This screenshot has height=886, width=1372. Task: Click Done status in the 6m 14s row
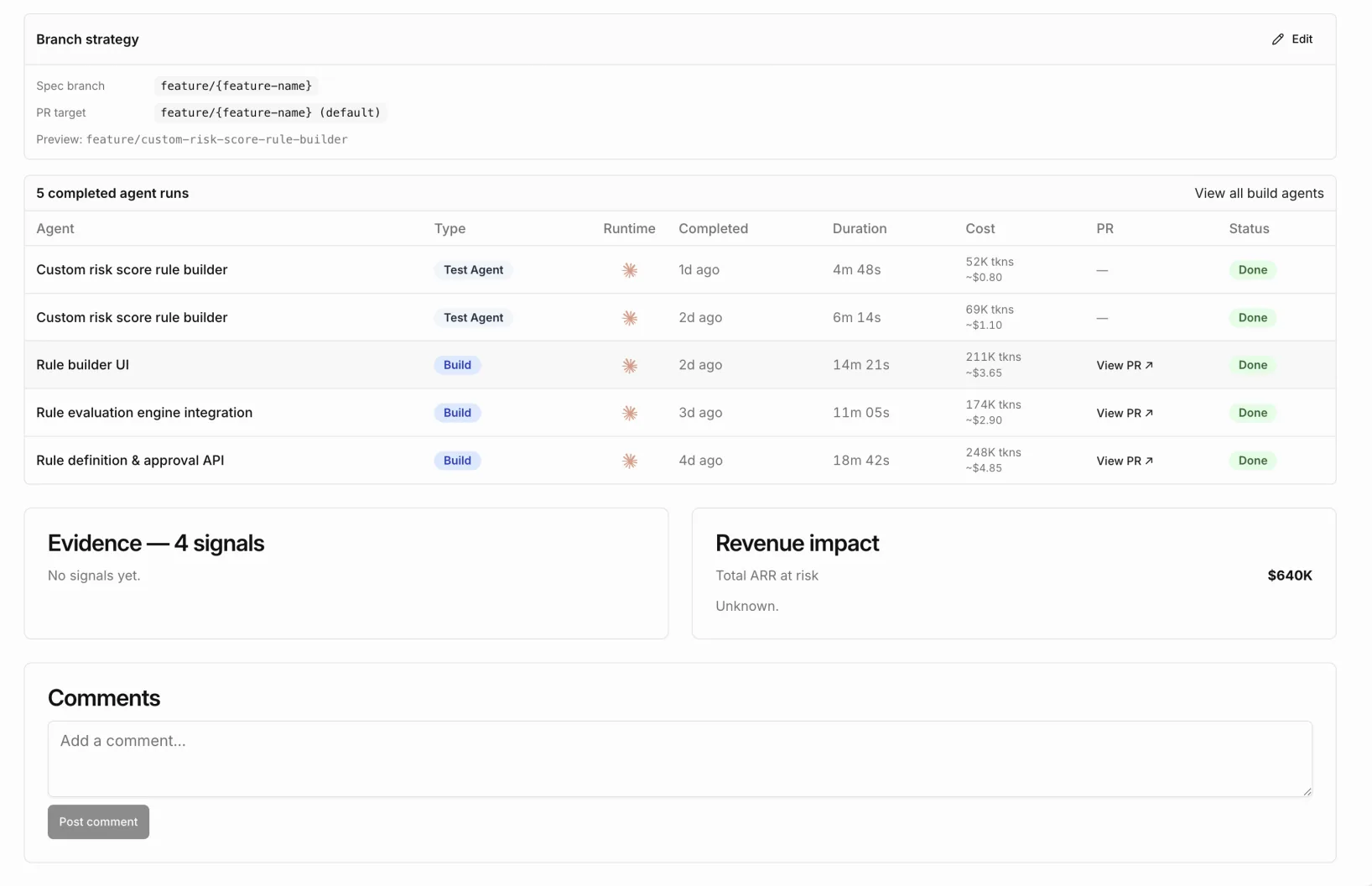[x=1252, y=318]
